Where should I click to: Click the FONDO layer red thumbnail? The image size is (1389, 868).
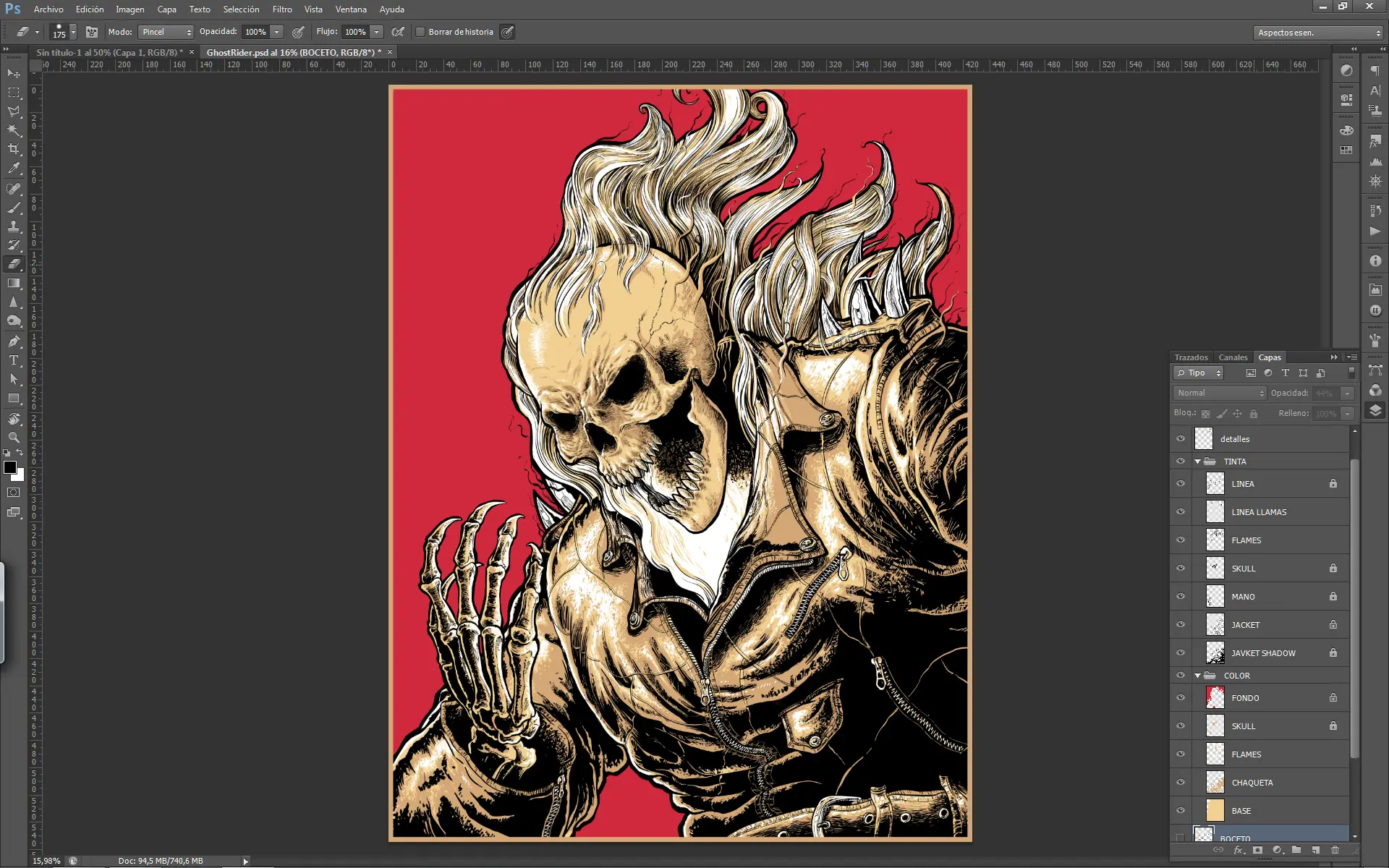click(1215, 698)
